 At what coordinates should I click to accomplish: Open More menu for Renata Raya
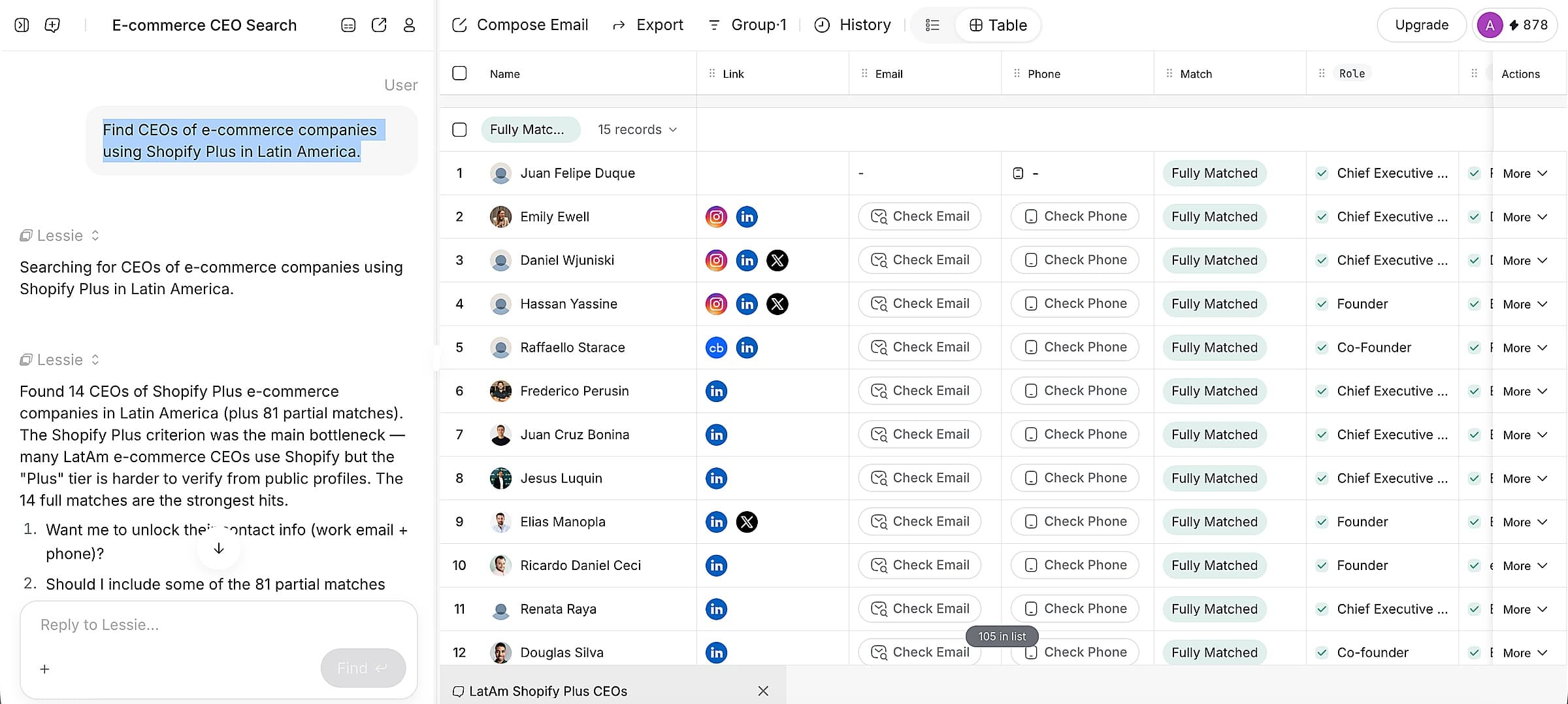(1525, 609)
